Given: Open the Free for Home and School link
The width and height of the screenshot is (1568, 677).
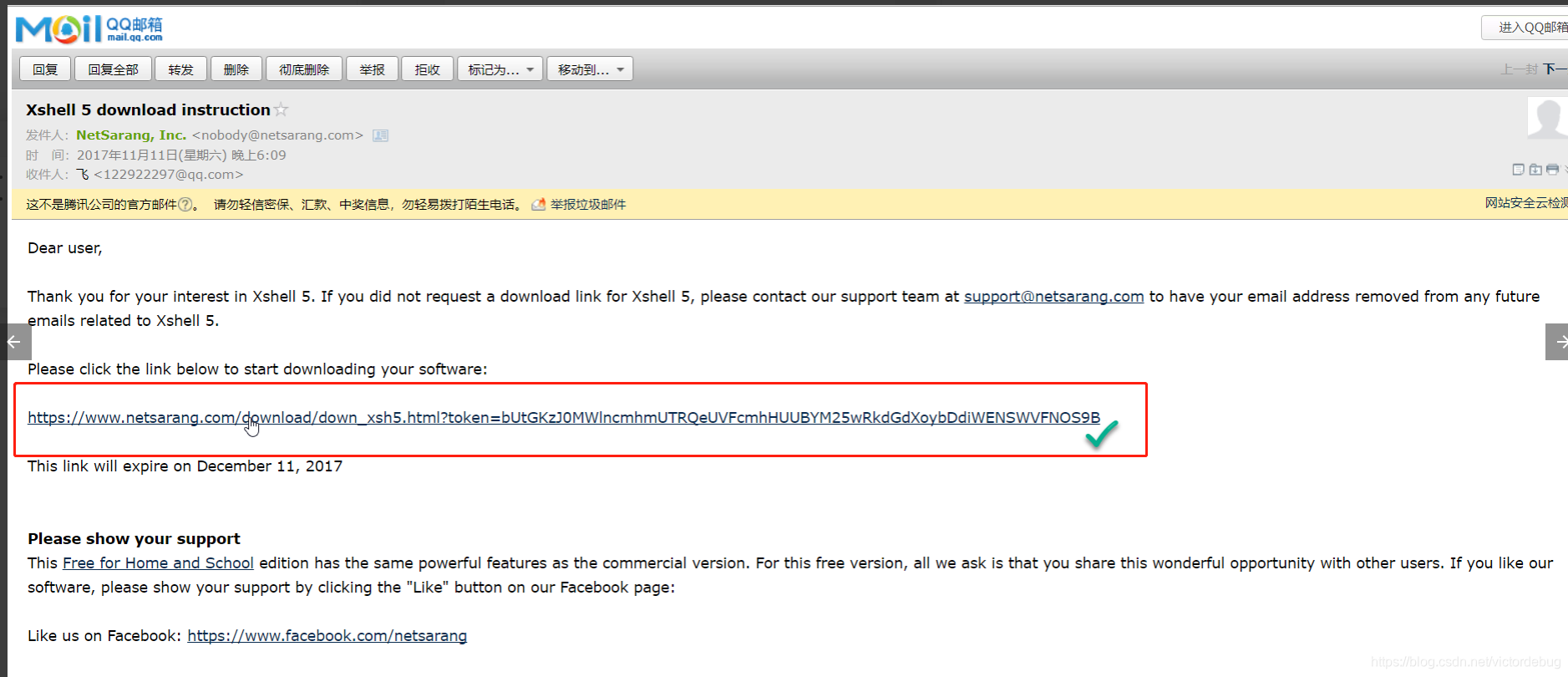Looking at the screenshot, I should (158, 563).
